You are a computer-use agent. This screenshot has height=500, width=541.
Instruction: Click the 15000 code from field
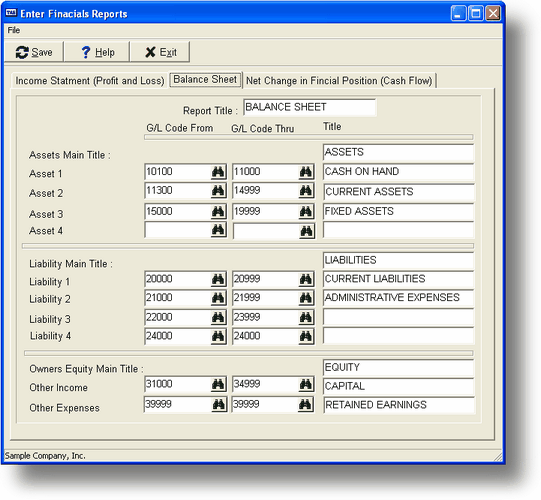coord(178,212)
